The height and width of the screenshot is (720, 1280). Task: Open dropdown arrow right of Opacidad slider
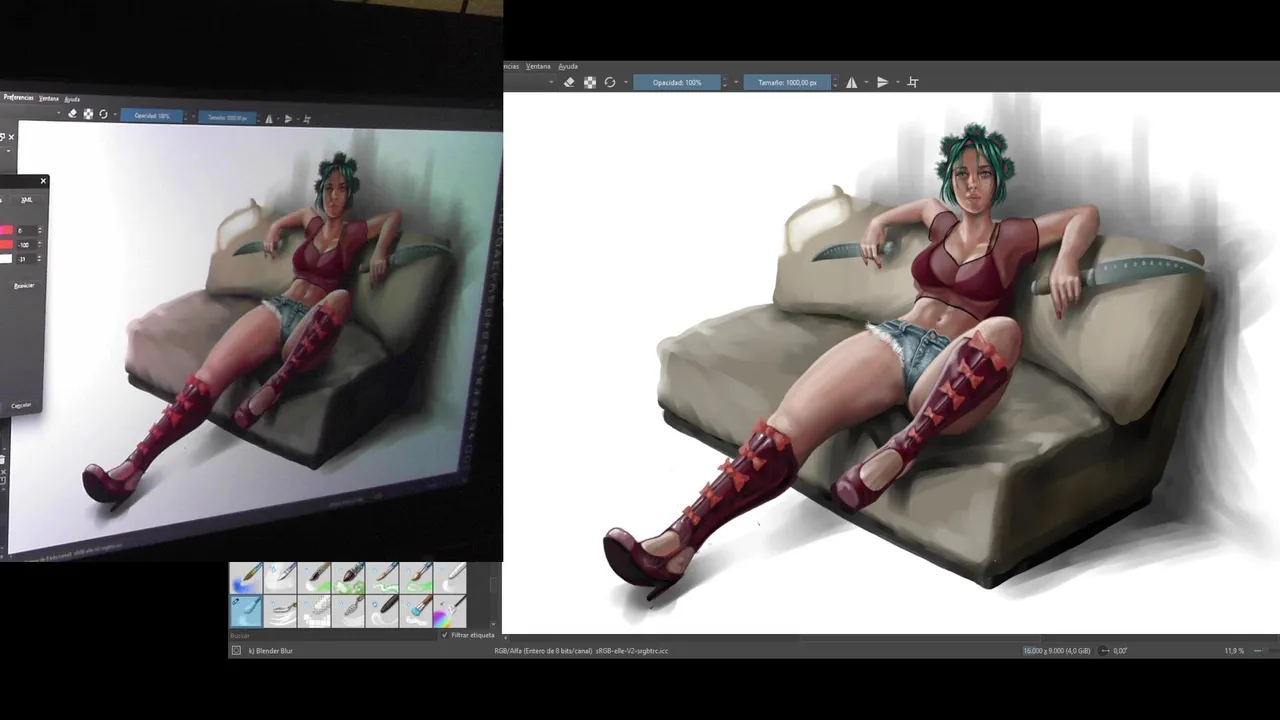tap(737, 82)
